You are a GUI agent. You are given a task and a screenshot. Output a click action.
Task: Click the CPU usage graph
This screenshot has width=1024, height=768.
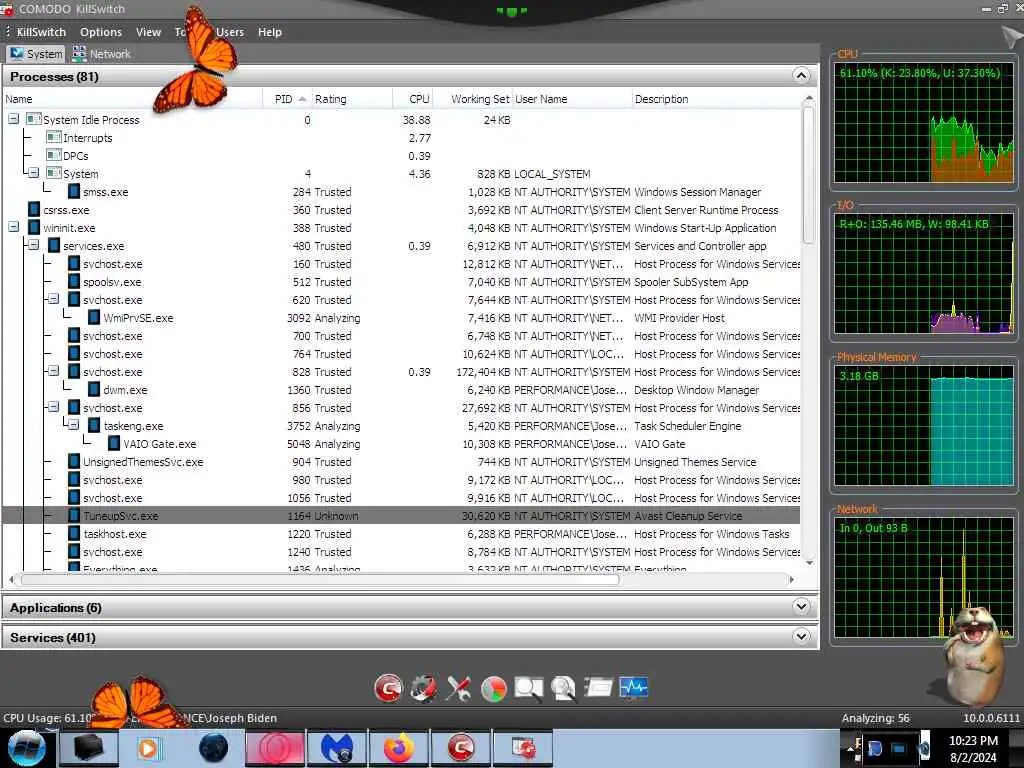click(x=924, y=123)
